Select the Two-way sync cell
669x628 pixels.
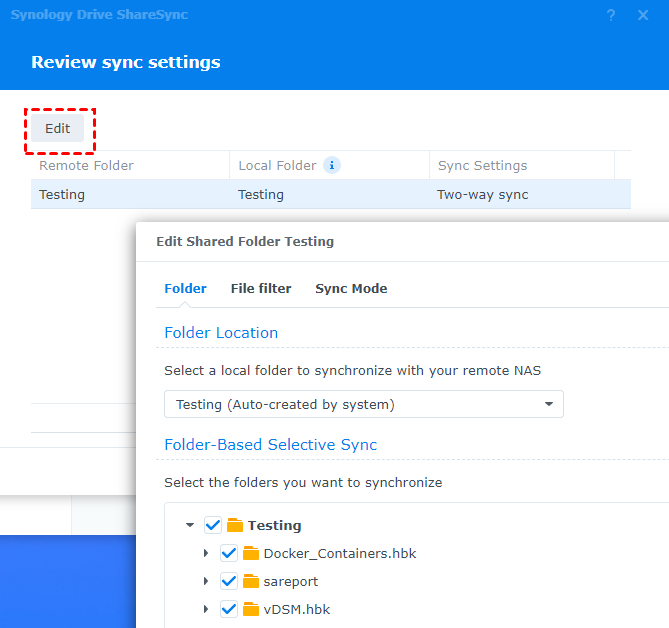click(483, 195)
